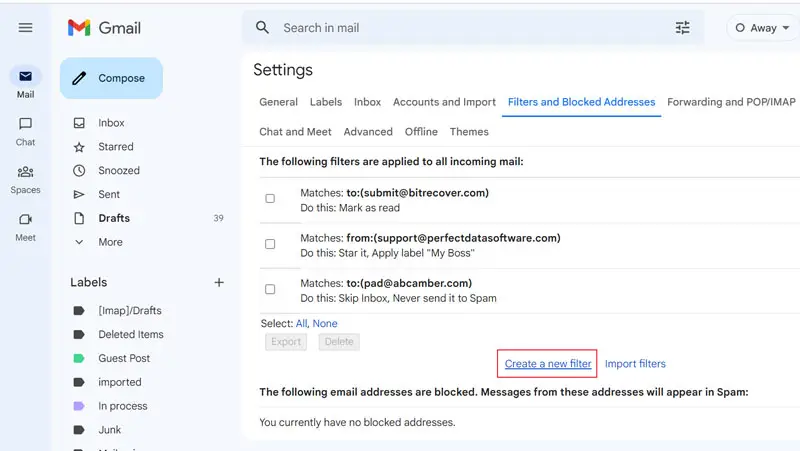Open the Guest Post label
The width and height of the screenshot is (800, 451).
pos(123,358)
